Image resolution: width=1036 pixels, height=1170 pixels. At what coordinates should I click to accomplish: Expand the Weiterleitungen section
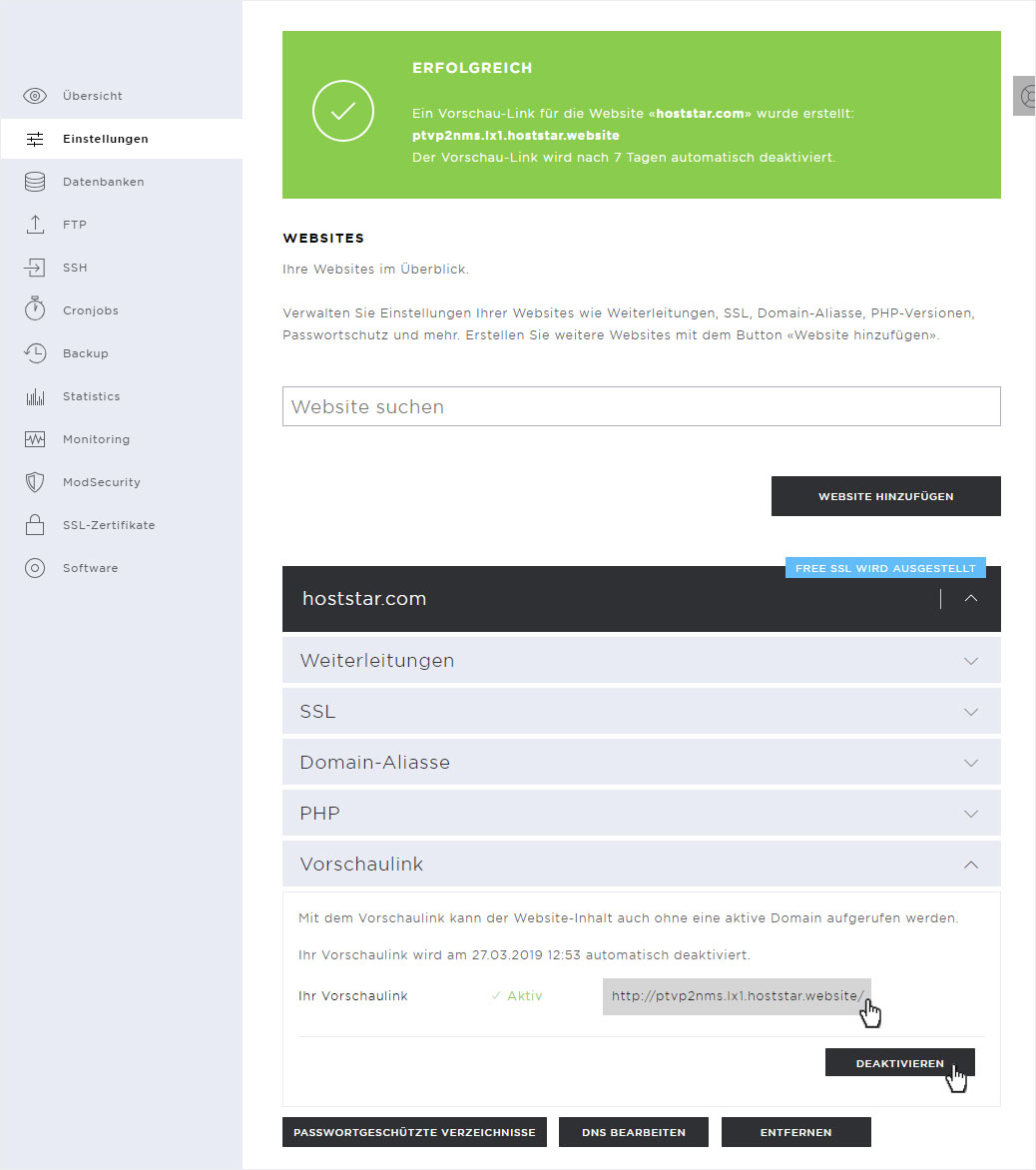[x=642, y=660]
